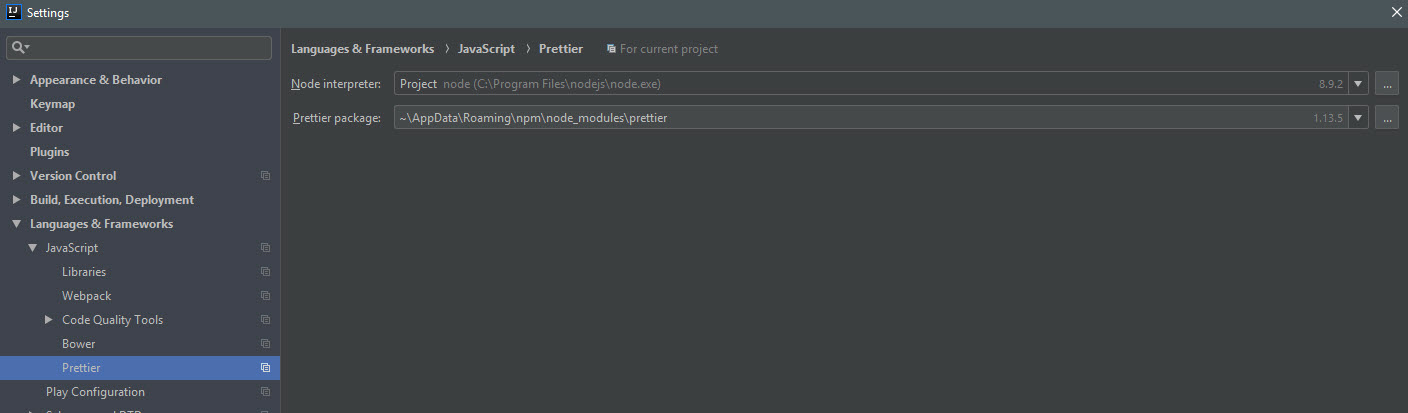Select Build, Execution, Deployment category
The image size is (1408, 413).
pyautogui.click(x=112, y=200)
